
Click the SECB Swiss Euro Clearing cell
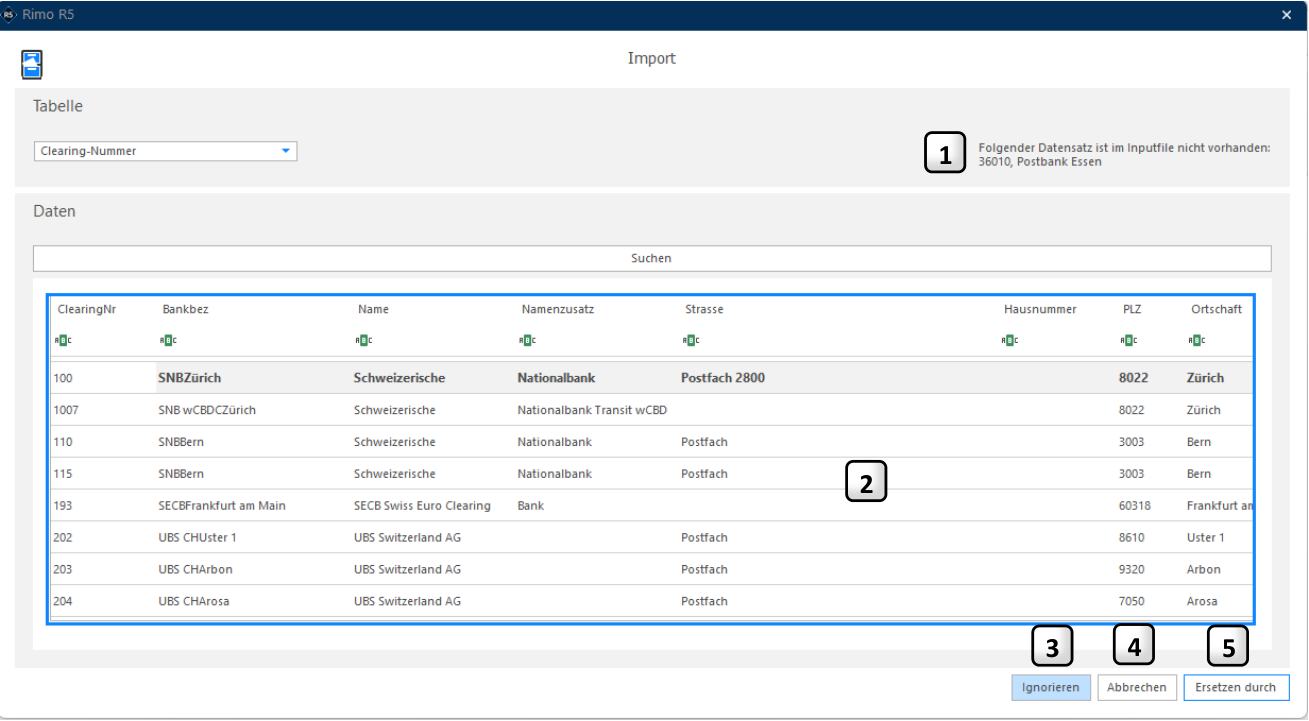(x=422, y=506)
